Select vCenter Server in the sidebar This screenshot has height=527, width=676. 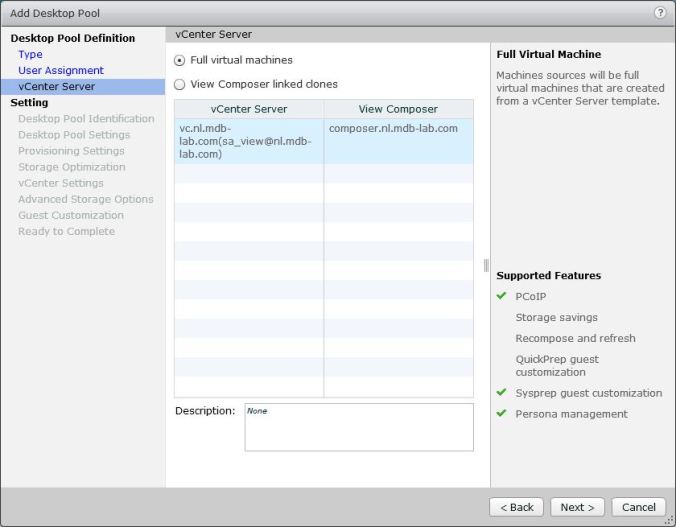tap(55, 86)
